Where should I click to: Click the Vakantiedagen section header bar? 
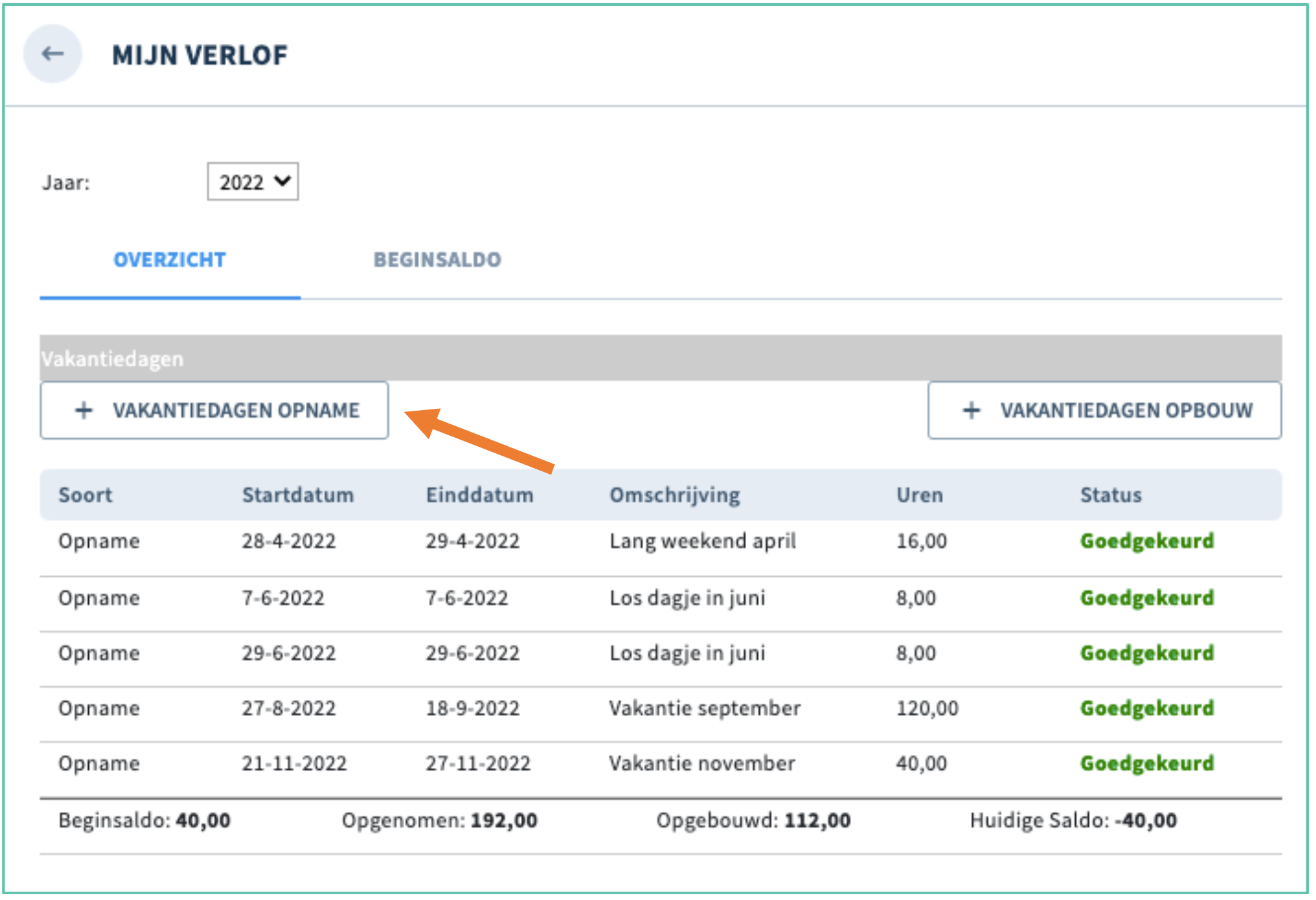pos(660,359)
